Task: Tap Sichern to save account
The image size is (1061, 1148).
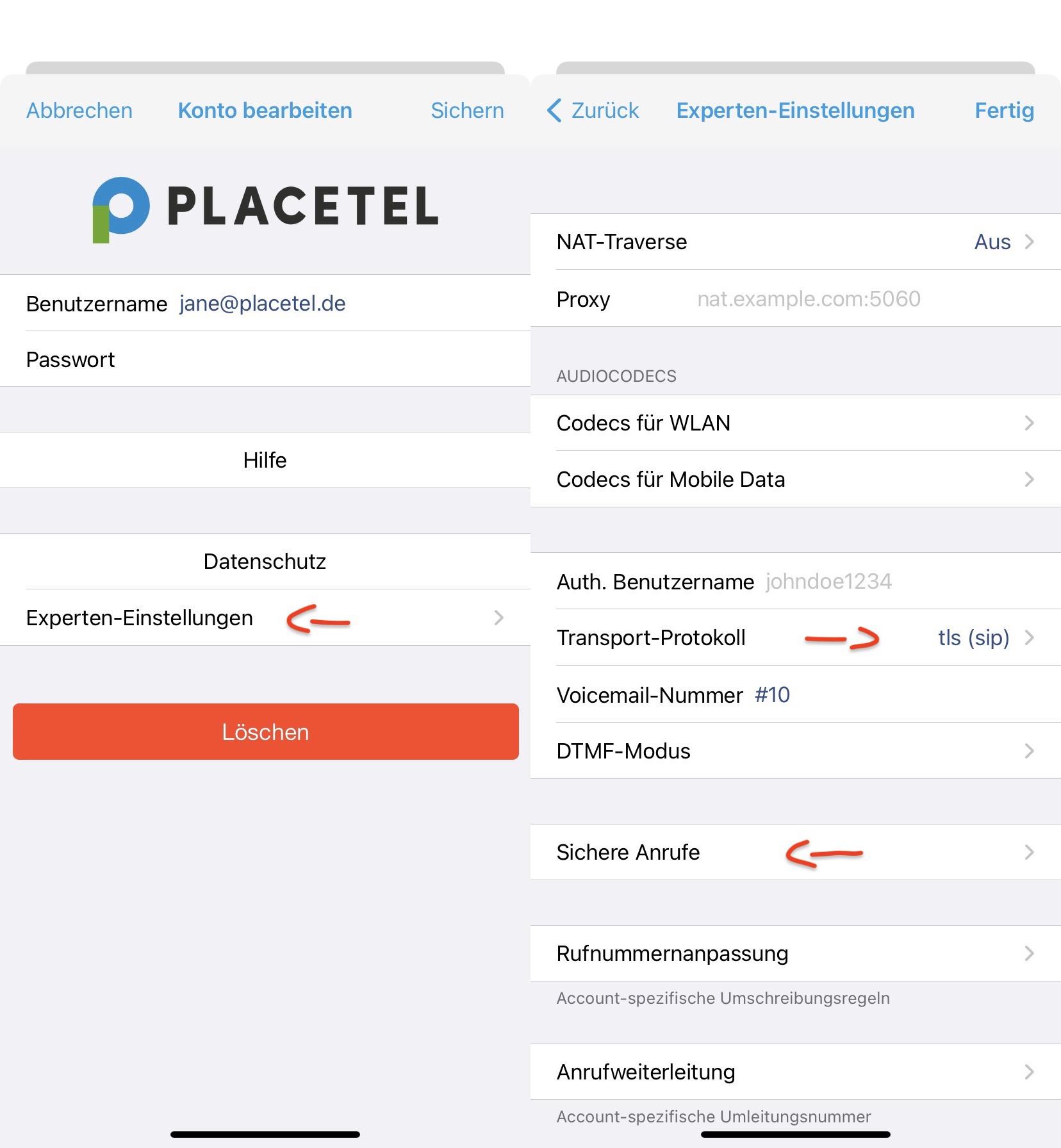Action: click(467, 110)
